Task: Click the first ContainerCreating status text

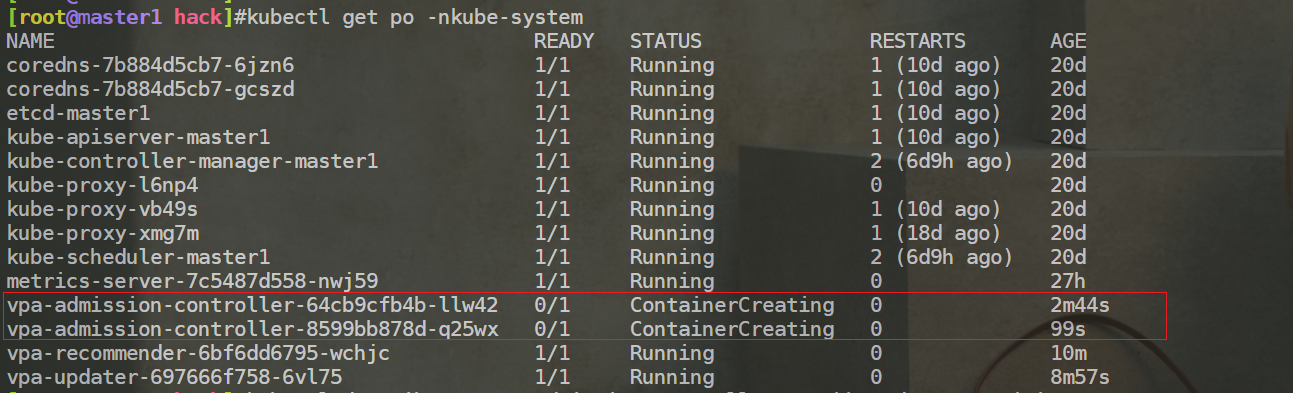Action: click(x=732, y=305)
